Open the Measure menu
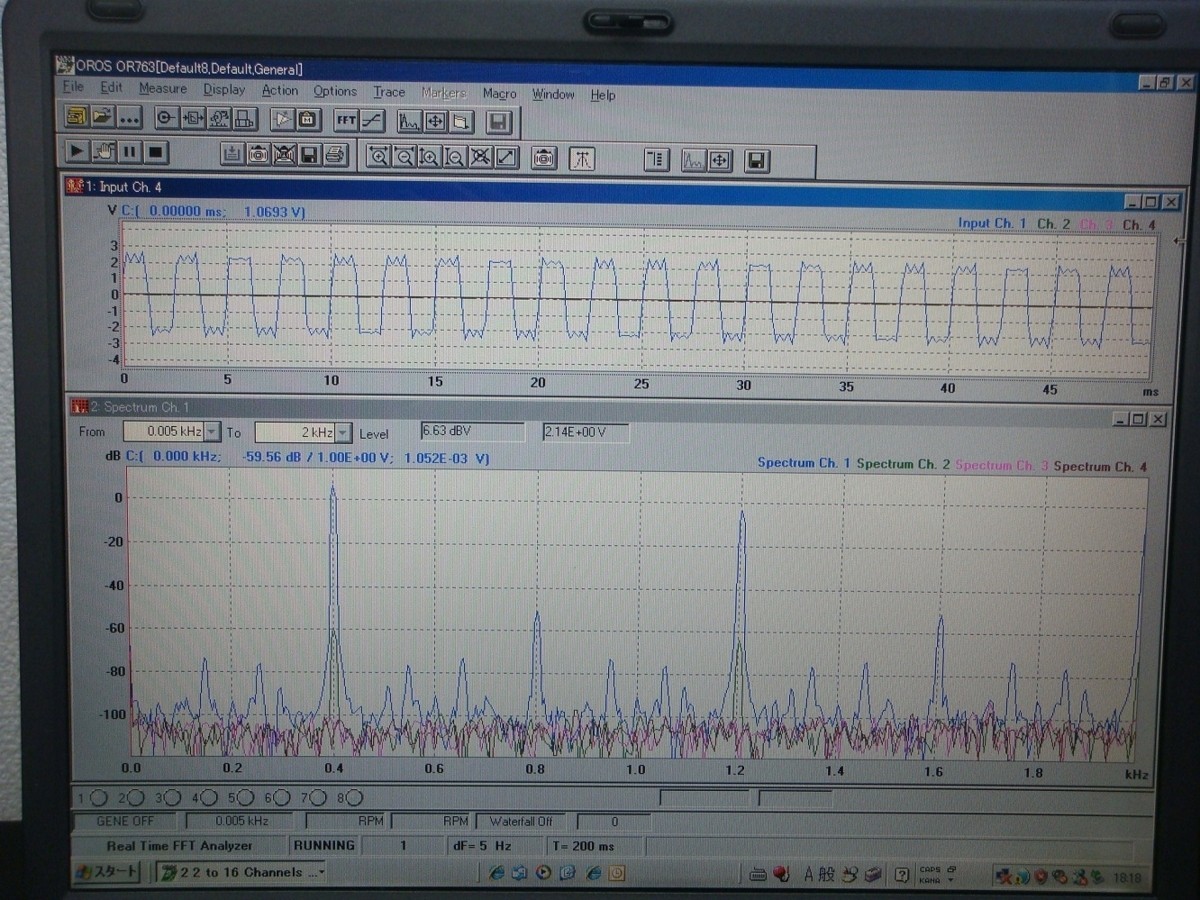The image size is (1200, 900). click(162, 89)
